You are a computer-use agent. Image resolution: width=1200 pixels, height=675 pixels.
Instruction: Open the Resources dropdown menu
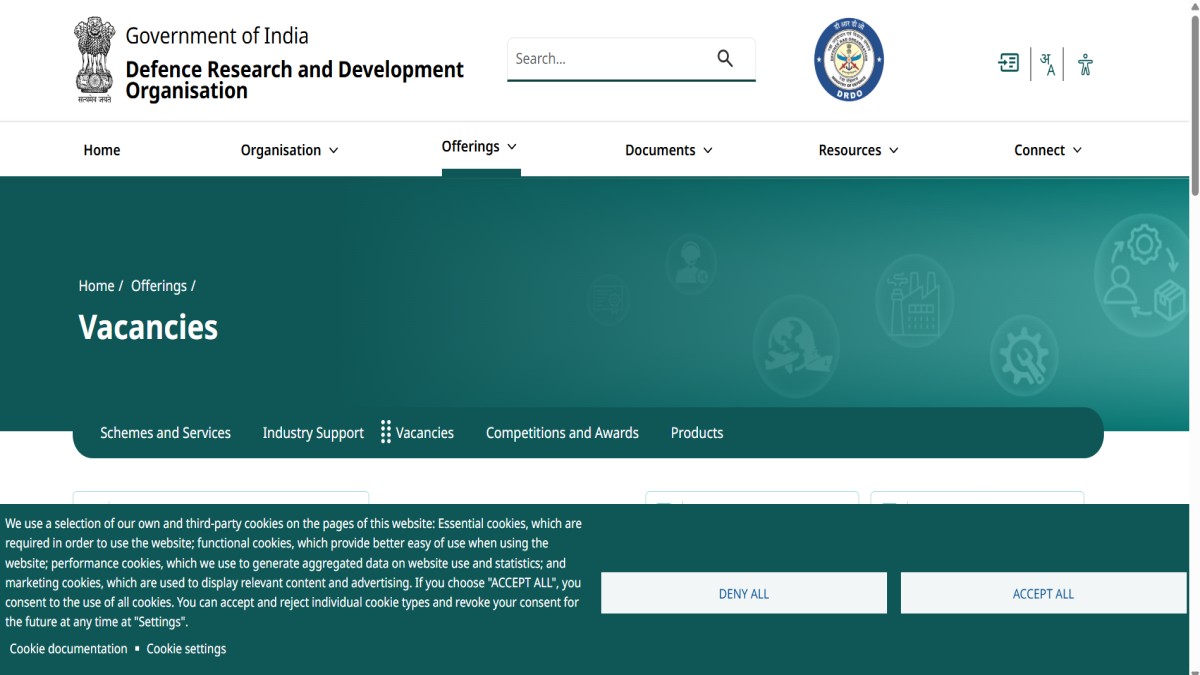pos(858,150)
